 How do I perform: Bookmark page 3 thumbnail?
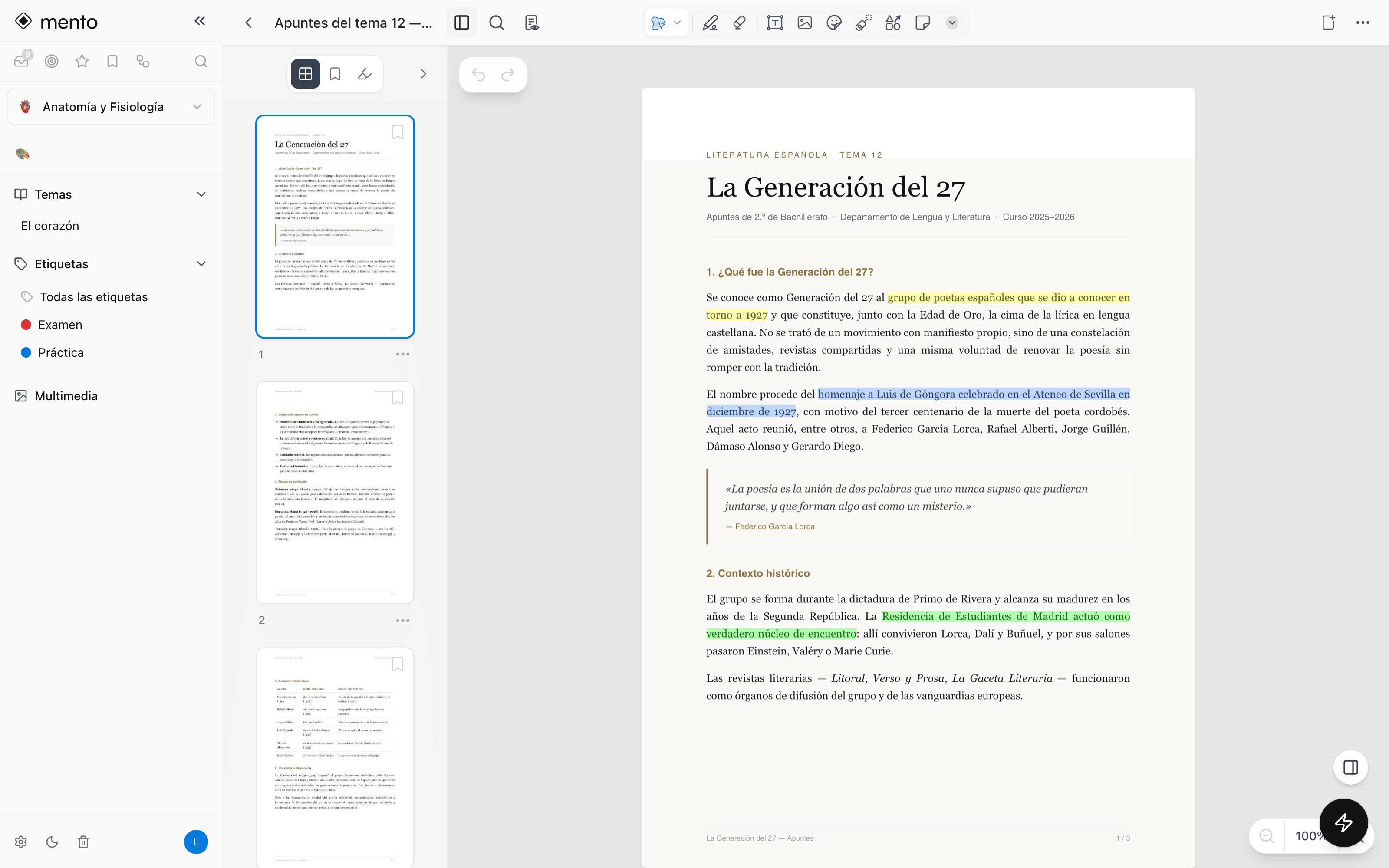pos(397,664)
